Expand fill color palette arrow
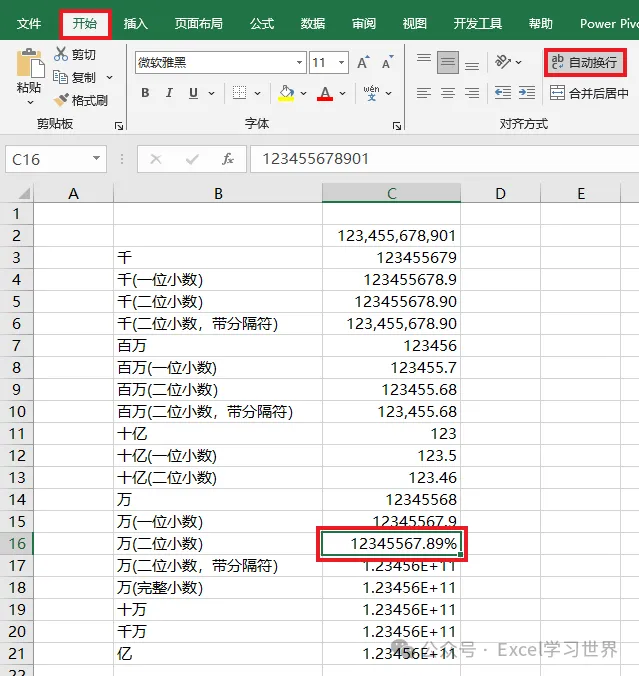This screenshot has height=676, width=639. point(304,93)
